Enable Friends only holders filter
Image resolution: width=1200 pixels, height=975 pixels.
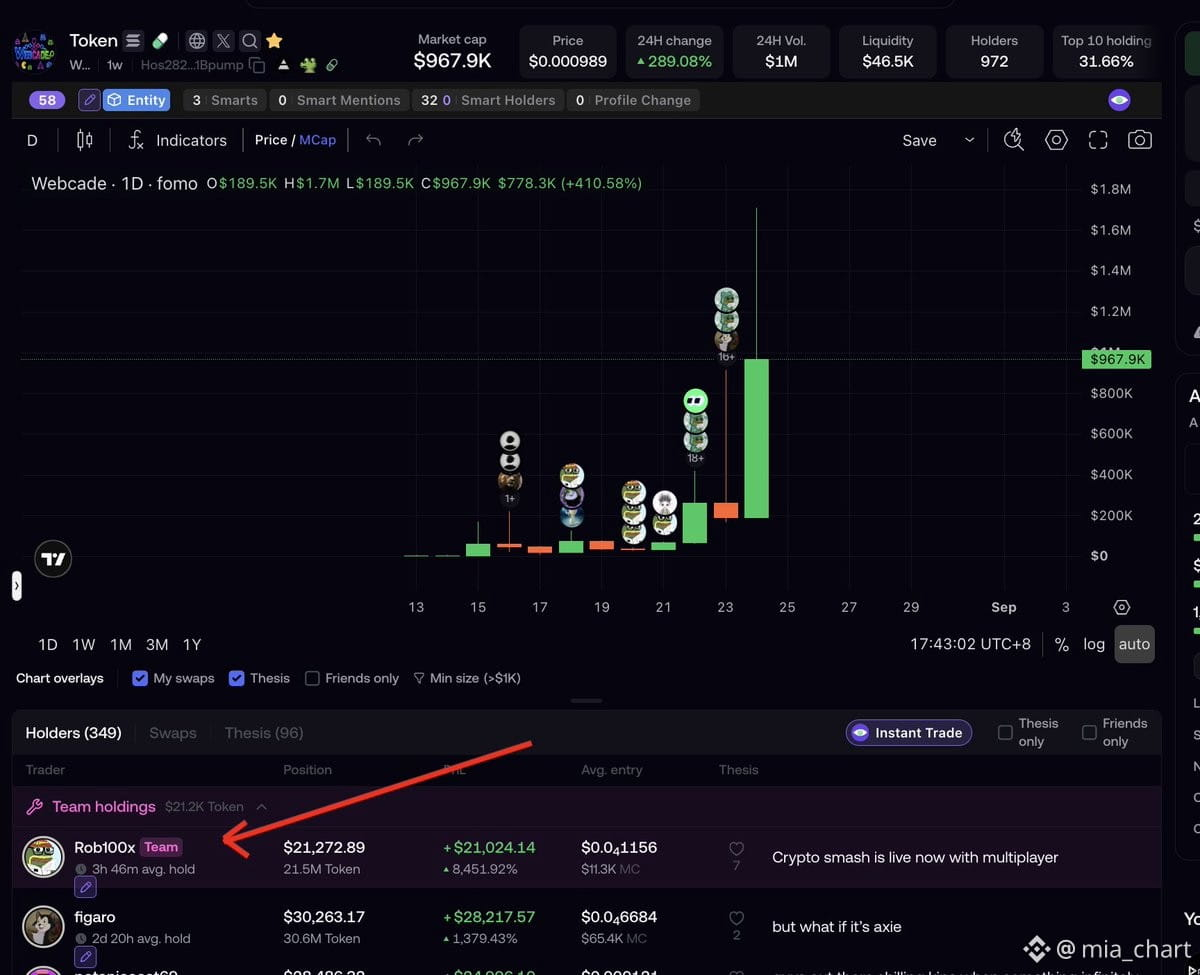click(1089, 732)
